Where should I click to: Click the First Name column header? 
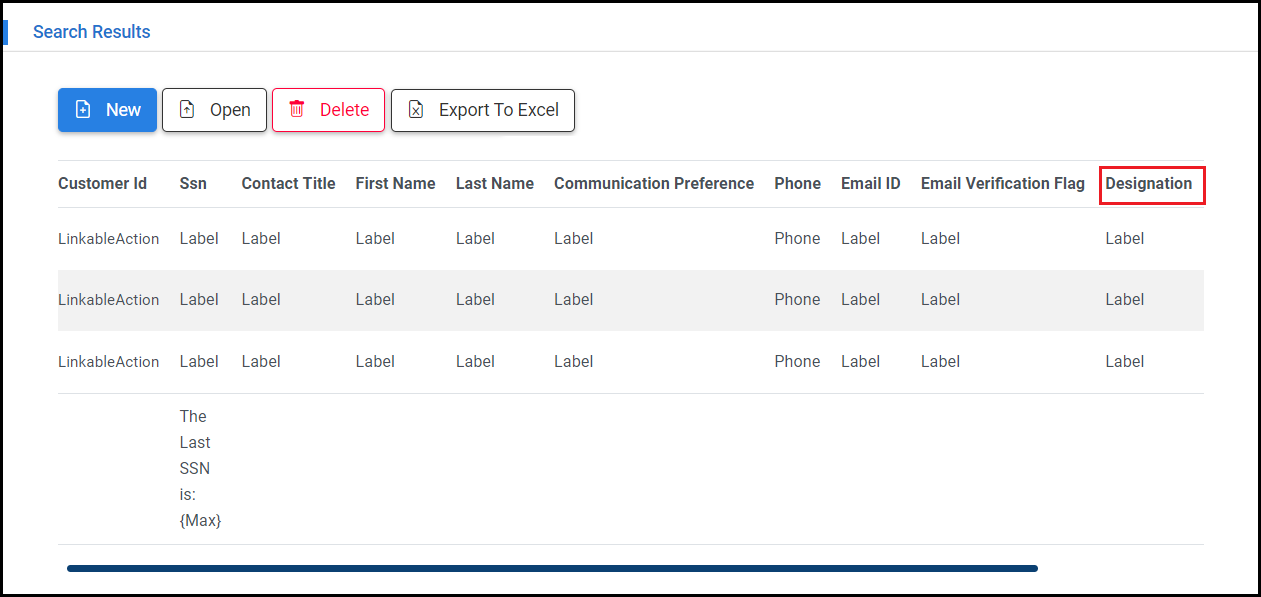[x=395, y=184]
